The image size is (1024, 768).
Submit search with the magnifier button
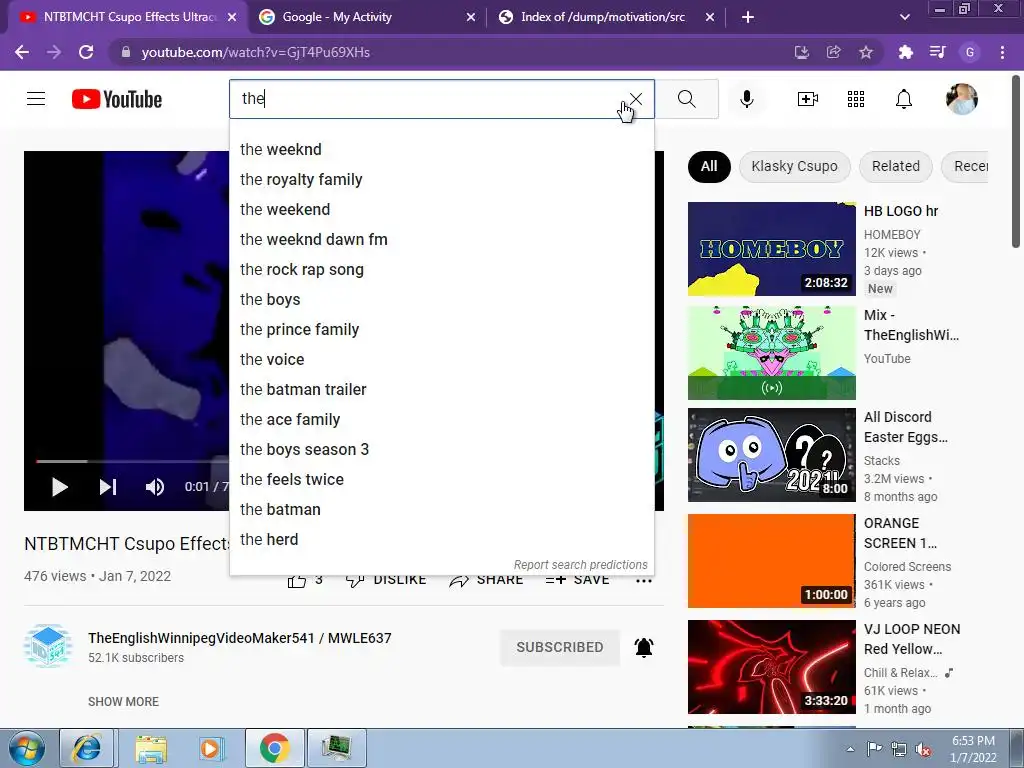coord(686,99)
